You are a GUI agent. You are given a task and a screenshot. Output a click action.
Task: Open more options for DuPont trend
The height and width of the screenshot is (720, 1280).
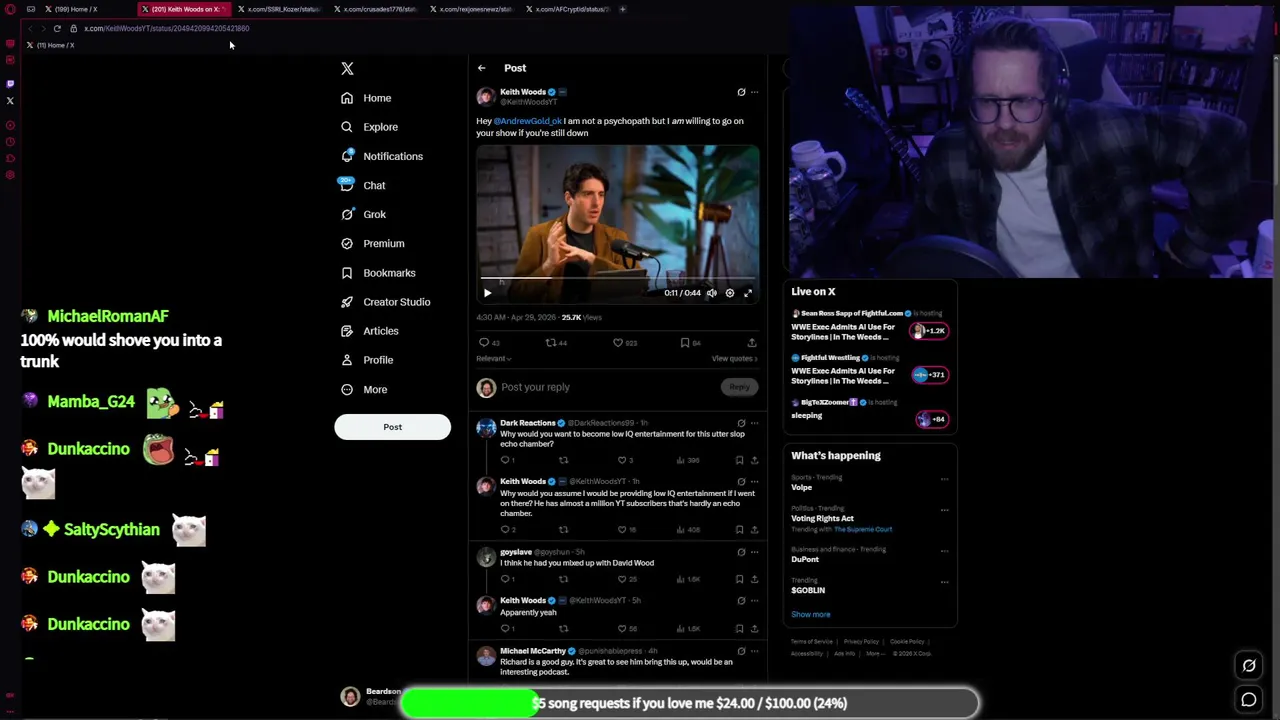pos(944,551)
